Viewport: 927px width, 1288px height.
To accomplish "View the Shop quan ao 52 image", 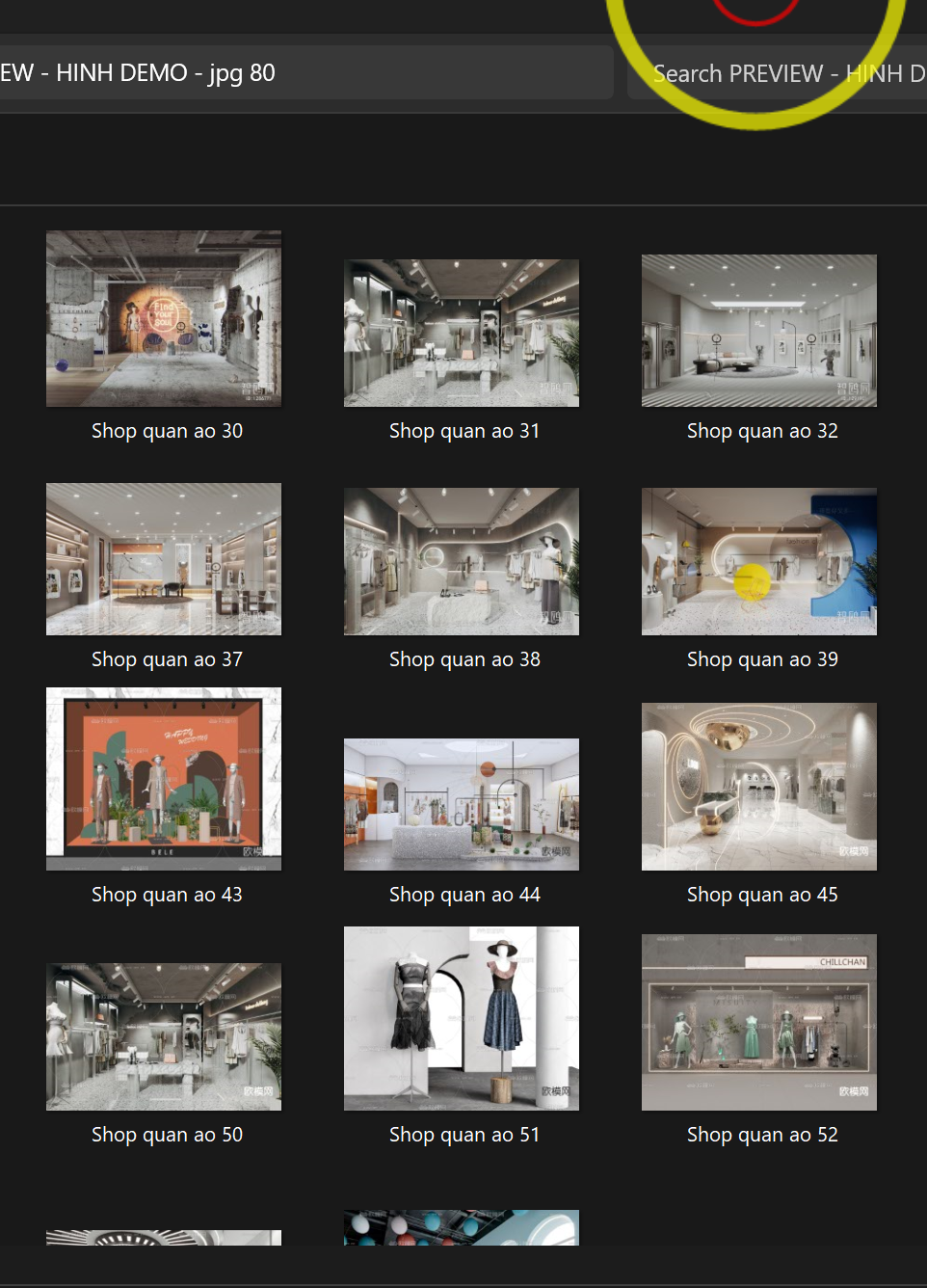I will coord(759,1022).
